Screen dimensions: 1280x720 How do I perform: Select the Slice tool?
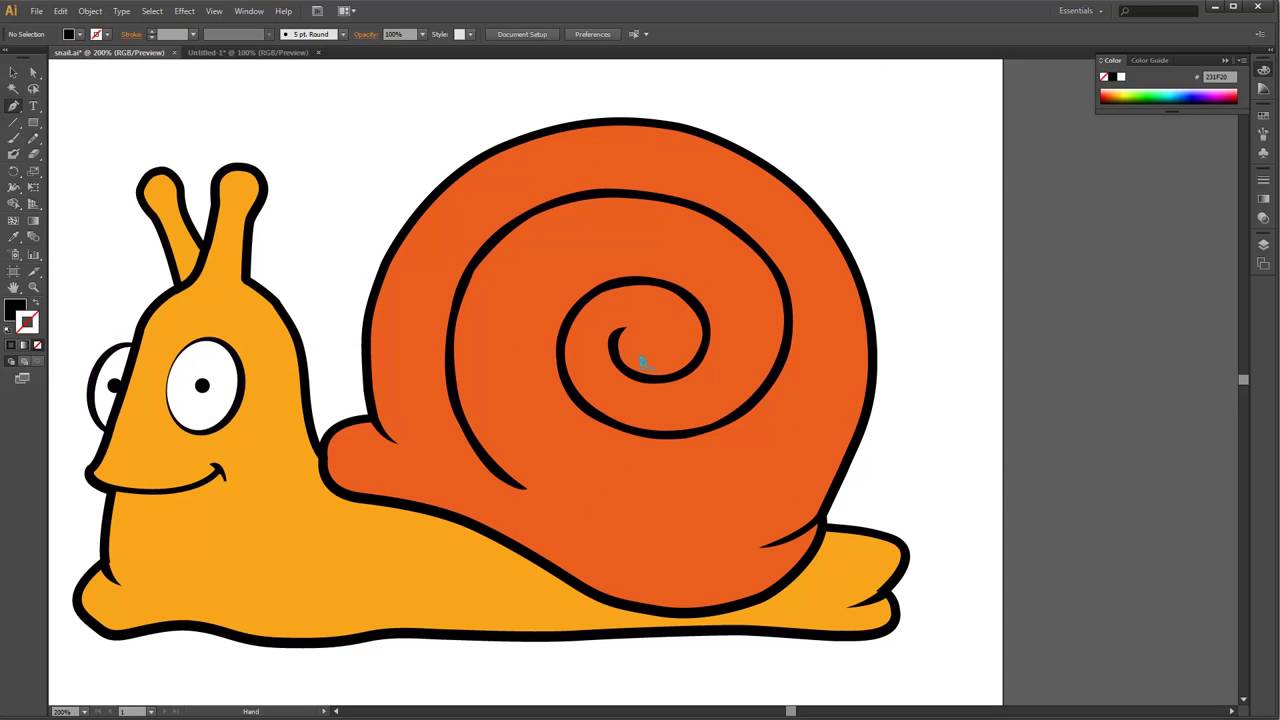coord(33,271)
